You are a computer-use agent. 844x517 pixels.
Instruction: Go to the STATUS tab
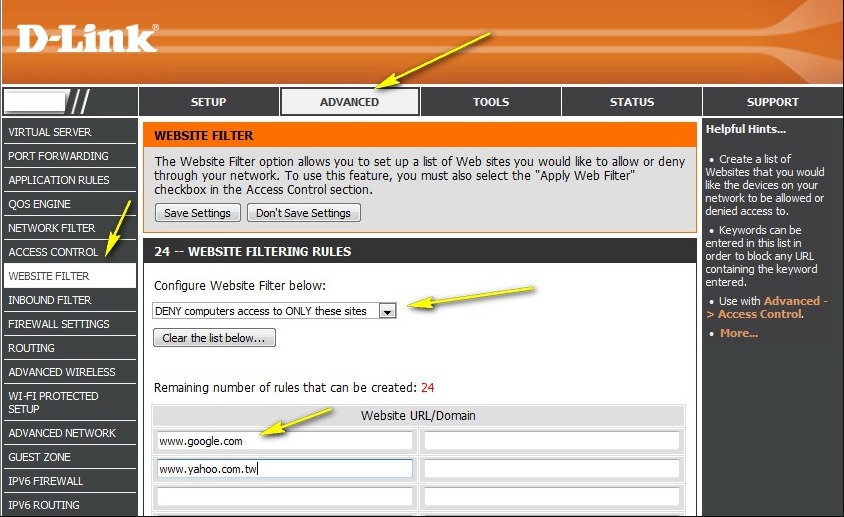pos(631,102)
